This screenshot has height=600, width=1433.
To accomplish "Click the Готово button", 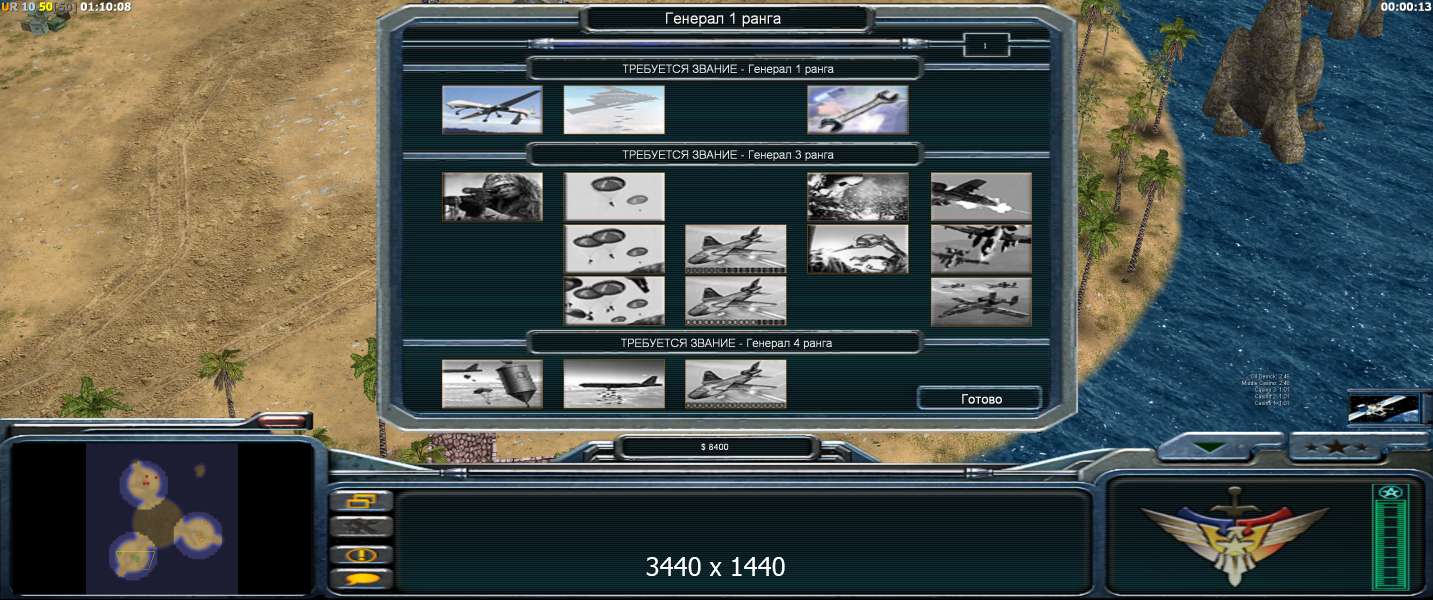I will pos(981,399).
